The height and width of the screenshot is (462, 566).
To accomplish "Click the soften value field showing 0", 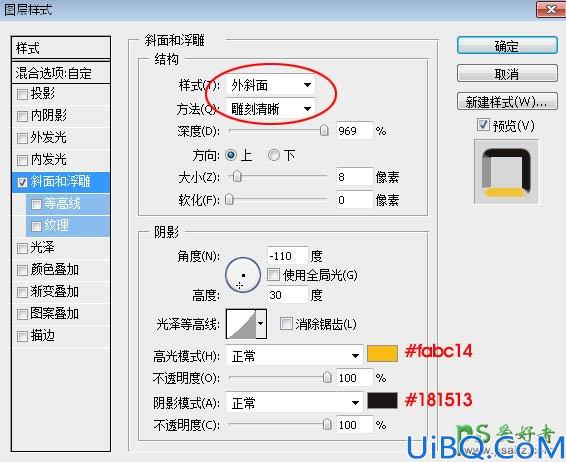I will point(354,199).
